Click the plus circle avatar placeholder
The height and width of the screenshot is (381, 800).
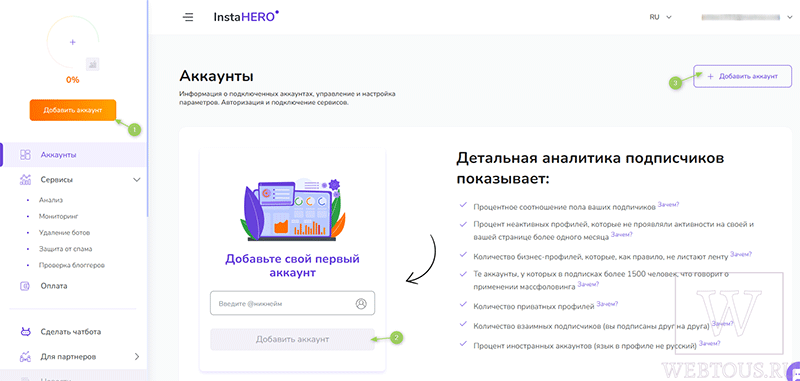pyautogui.click(x=72, y=42)
